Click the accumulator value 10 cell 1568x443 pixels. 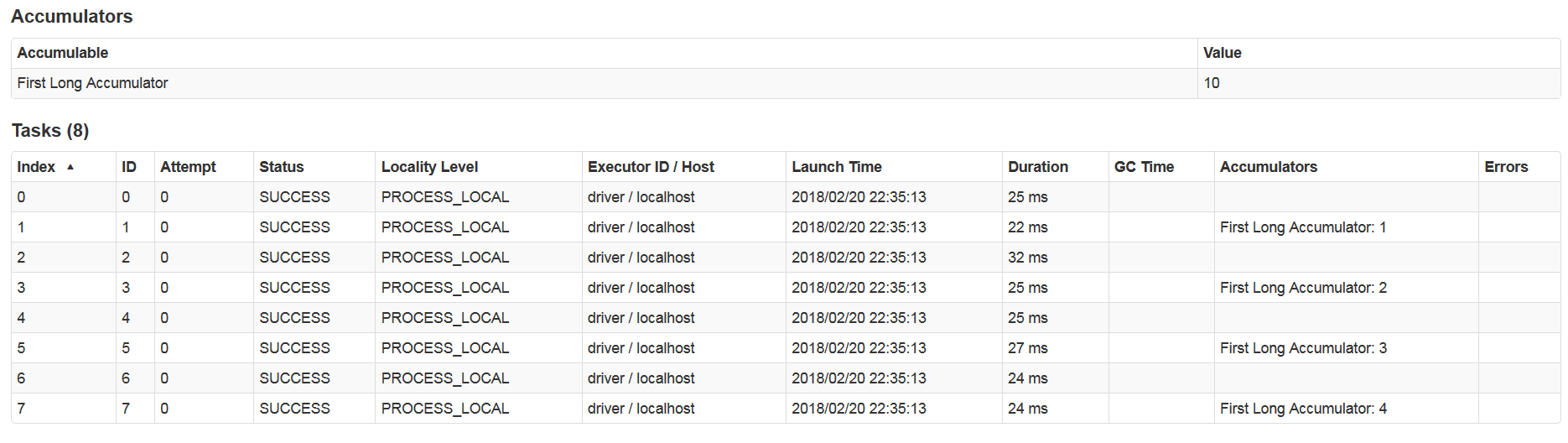click(x=1212, y=83)
